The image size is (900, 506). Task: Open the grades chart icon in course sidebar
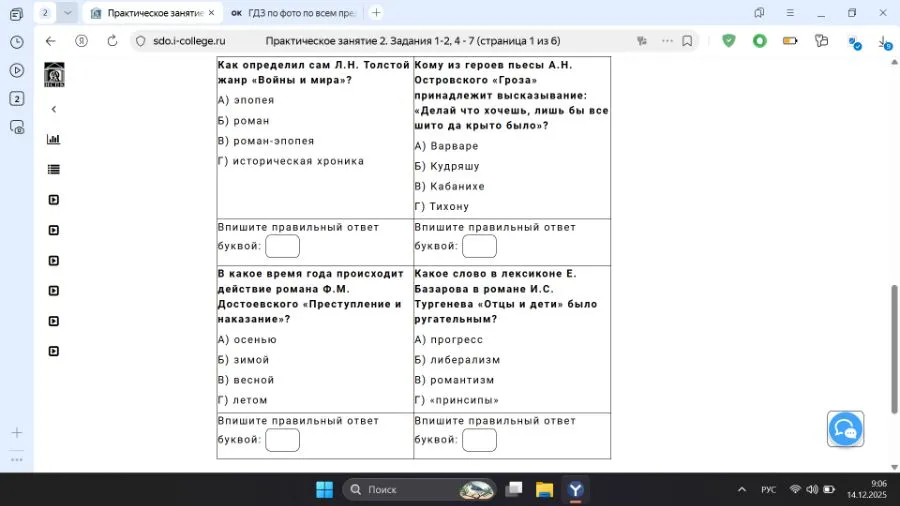tap(53, 139)
